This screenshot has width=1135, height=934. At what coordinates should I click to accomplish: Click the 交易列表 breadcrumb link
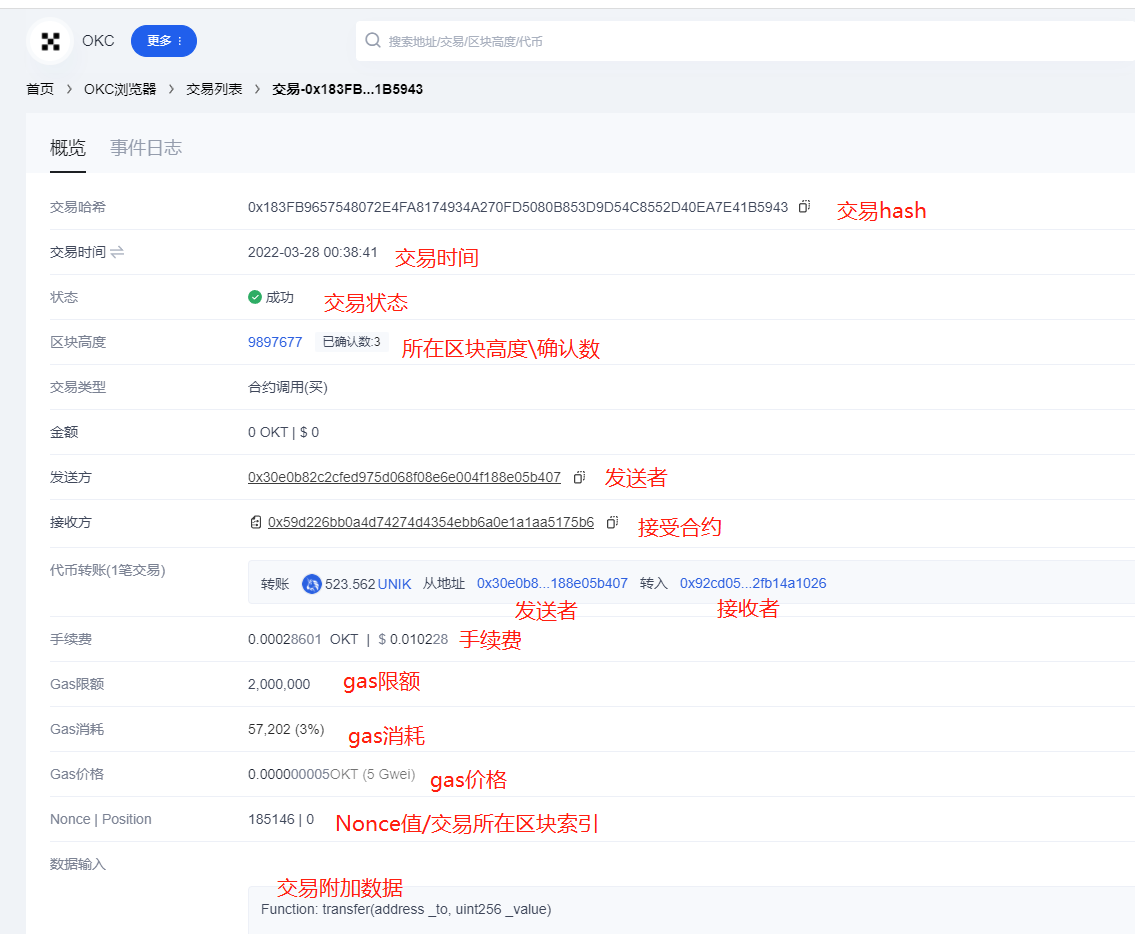tap(214, 88)
